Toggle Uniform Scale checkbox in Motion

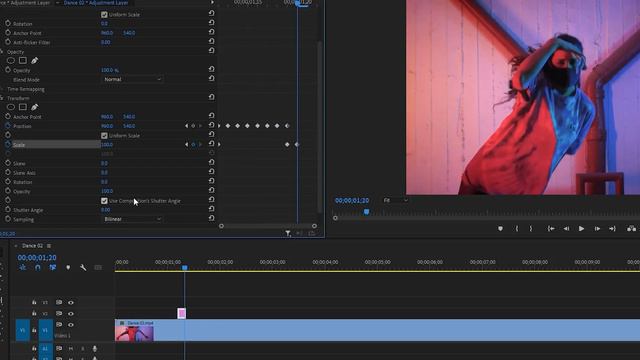point(104,15)
